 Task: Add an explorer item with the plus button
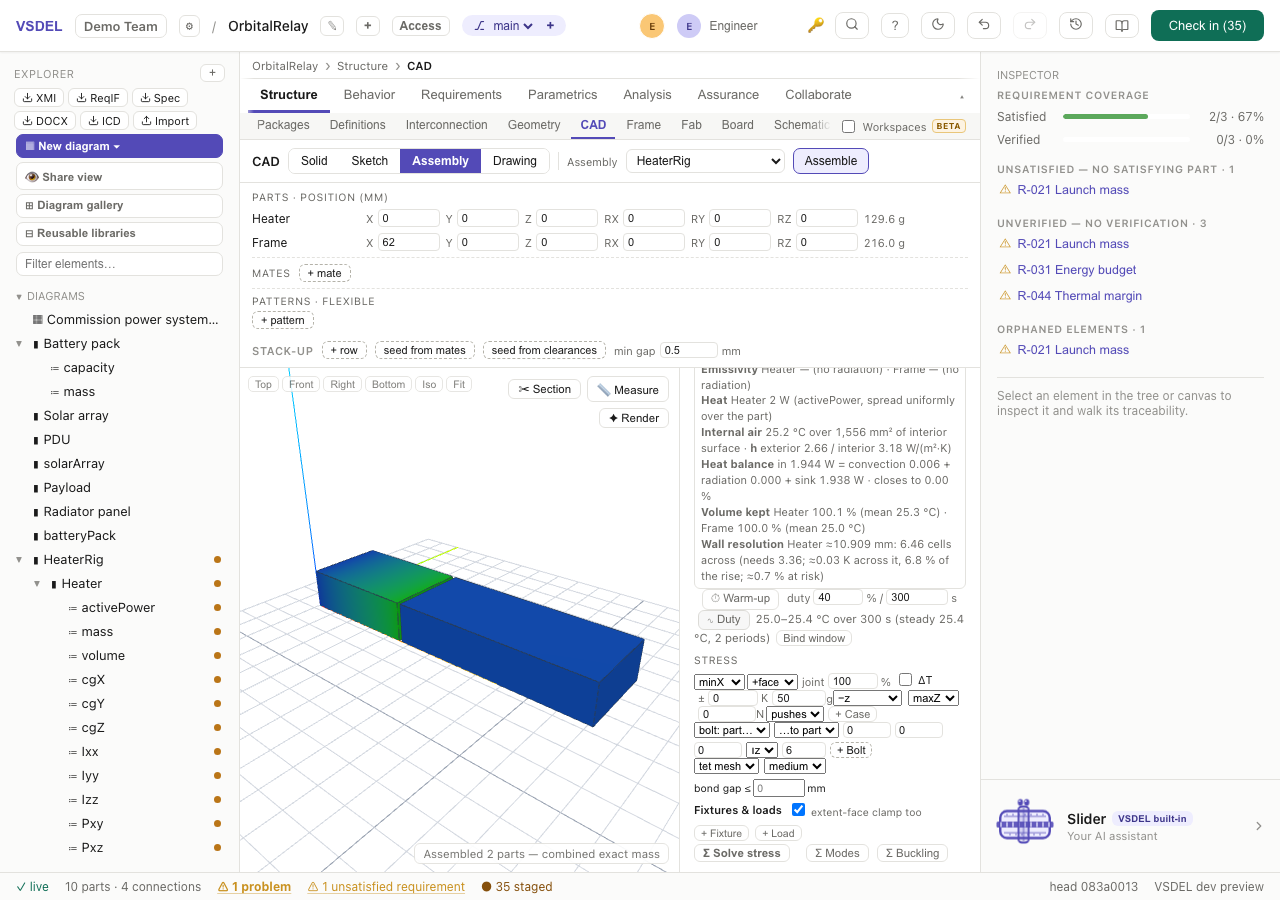click(x=212, y=73)
